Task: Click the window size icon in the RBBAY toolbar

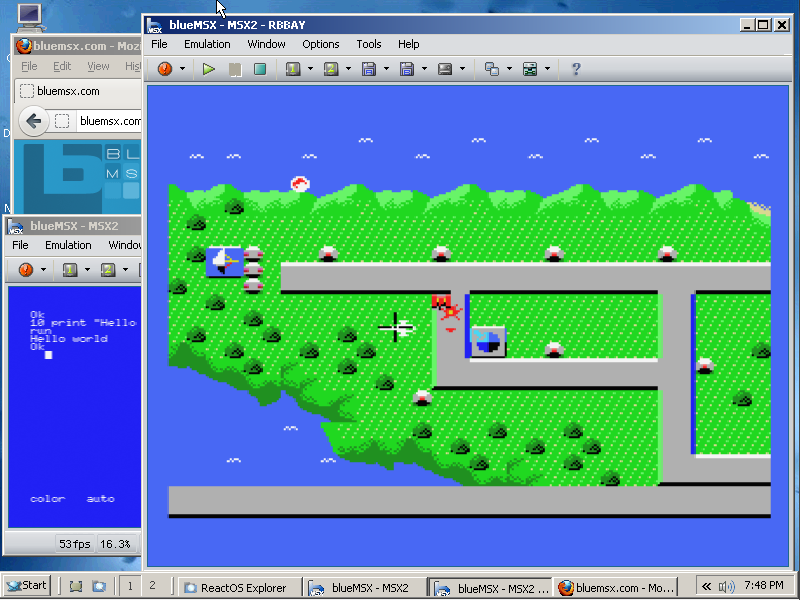Action: [492, 69]
